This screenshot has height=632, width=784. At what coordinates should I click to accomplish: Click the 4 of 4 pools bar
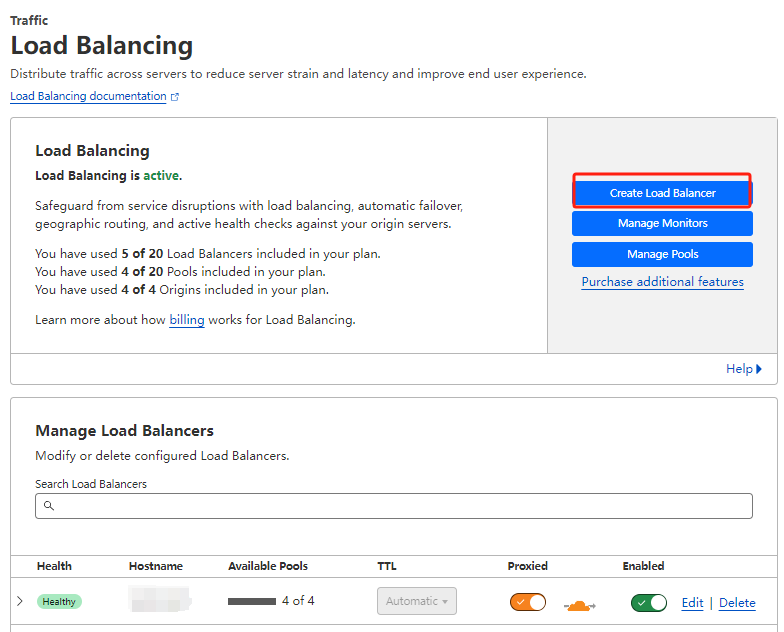click(x=252, y=601)
